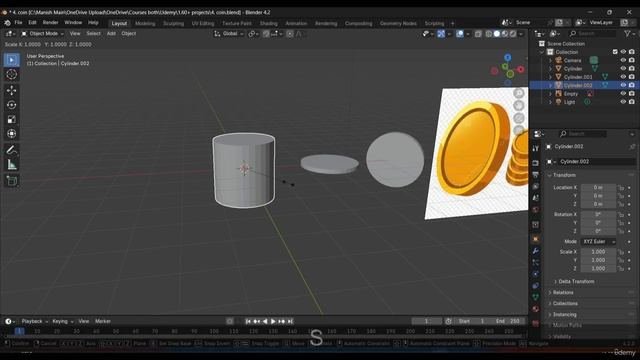Click the current frame number field
640x360 pixels.
click(x=426, y=322)
